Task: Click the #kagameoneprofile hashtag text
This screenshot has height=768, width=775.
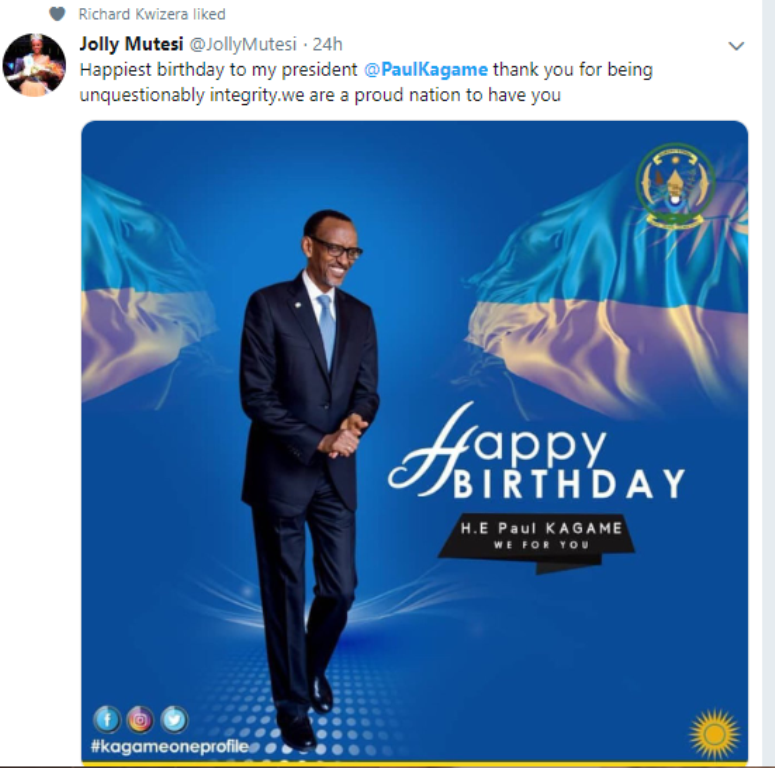Action: coord(170,746)
